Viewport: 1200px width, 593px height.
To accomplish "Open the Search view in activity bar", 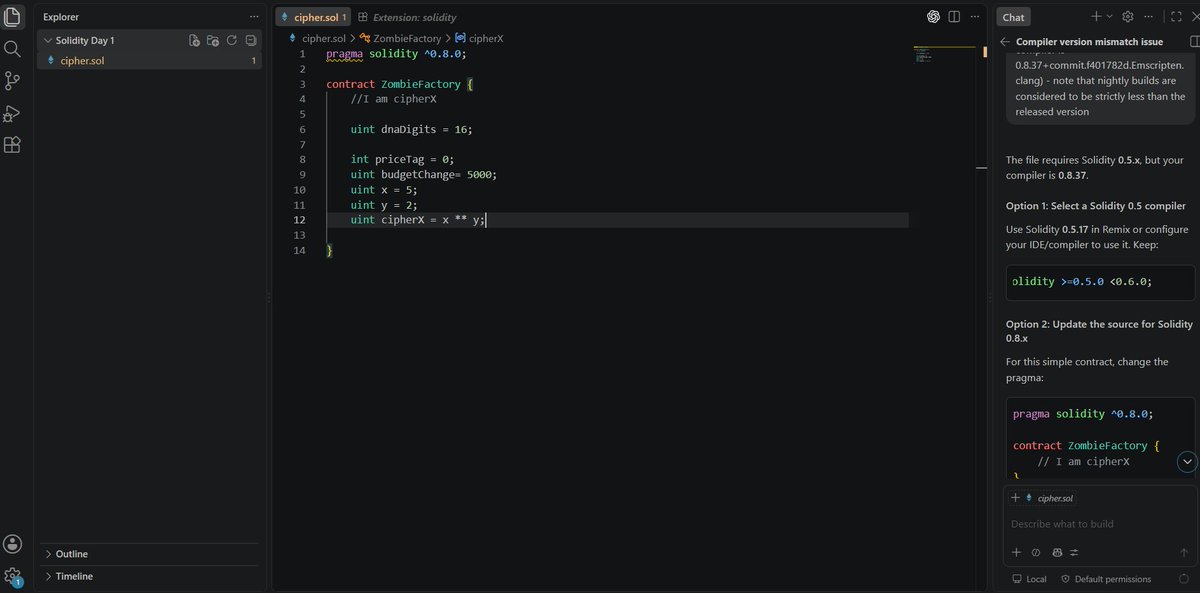I will click(13, 49).
